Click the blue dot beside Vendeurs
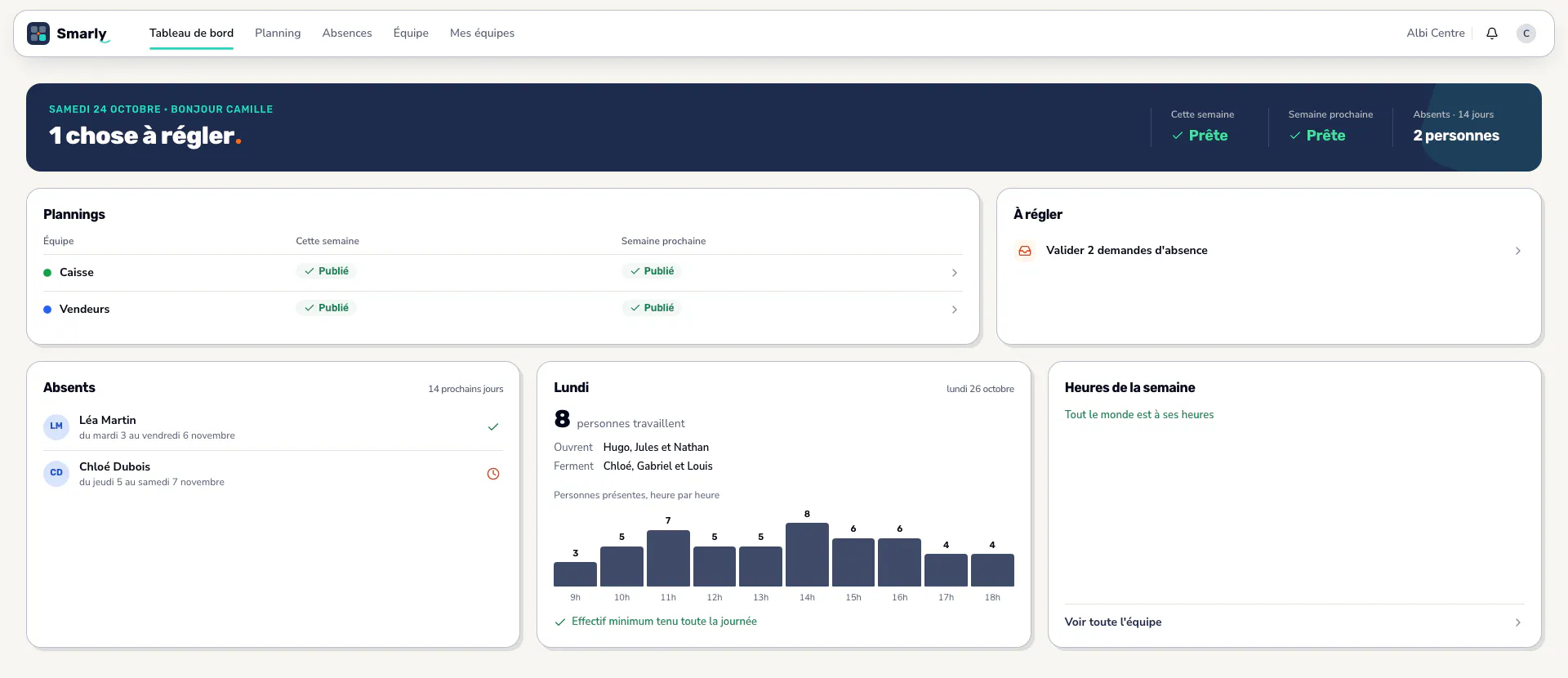 tap(47, 310)
